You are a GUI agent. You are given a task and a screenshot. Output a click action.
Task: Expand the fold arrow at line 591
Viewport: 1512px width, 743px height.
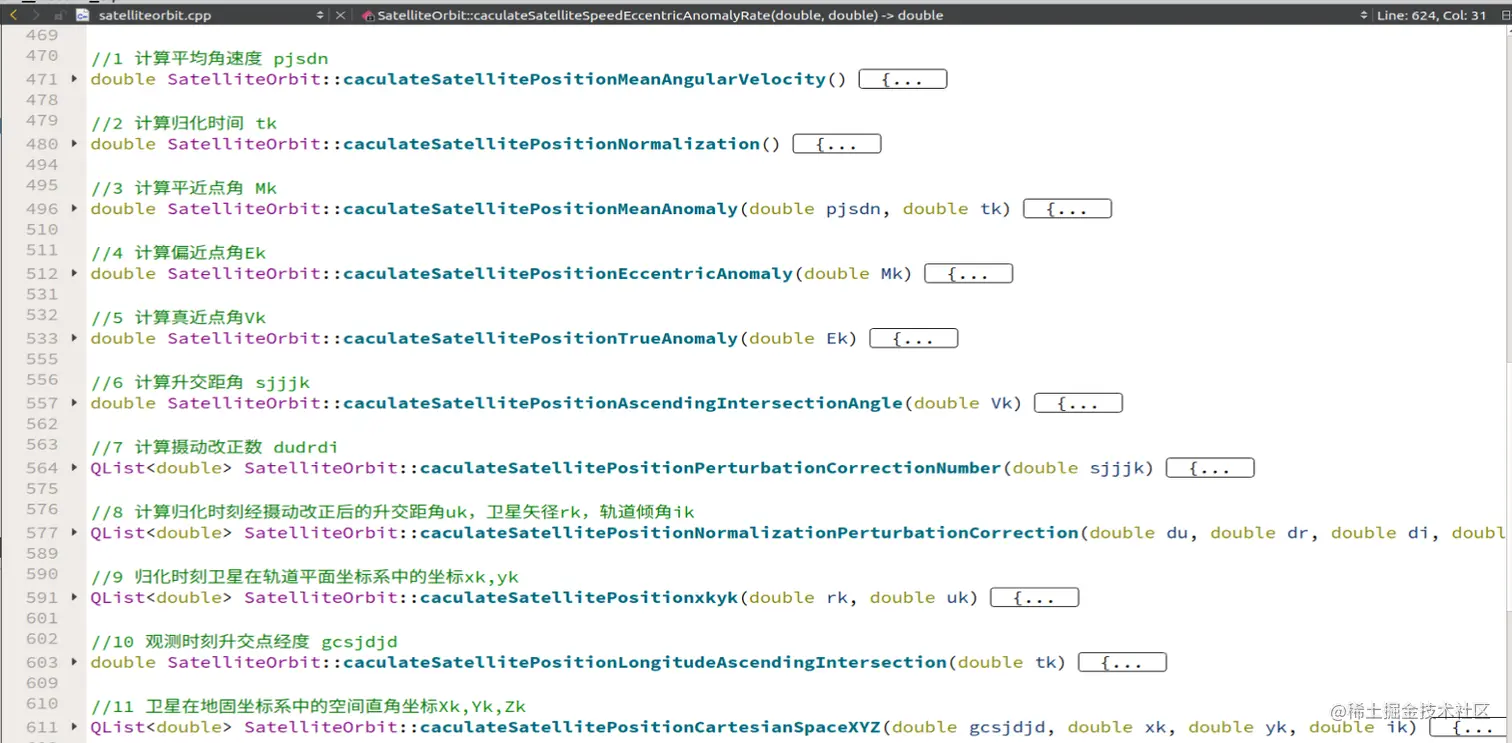coord(74,597)
